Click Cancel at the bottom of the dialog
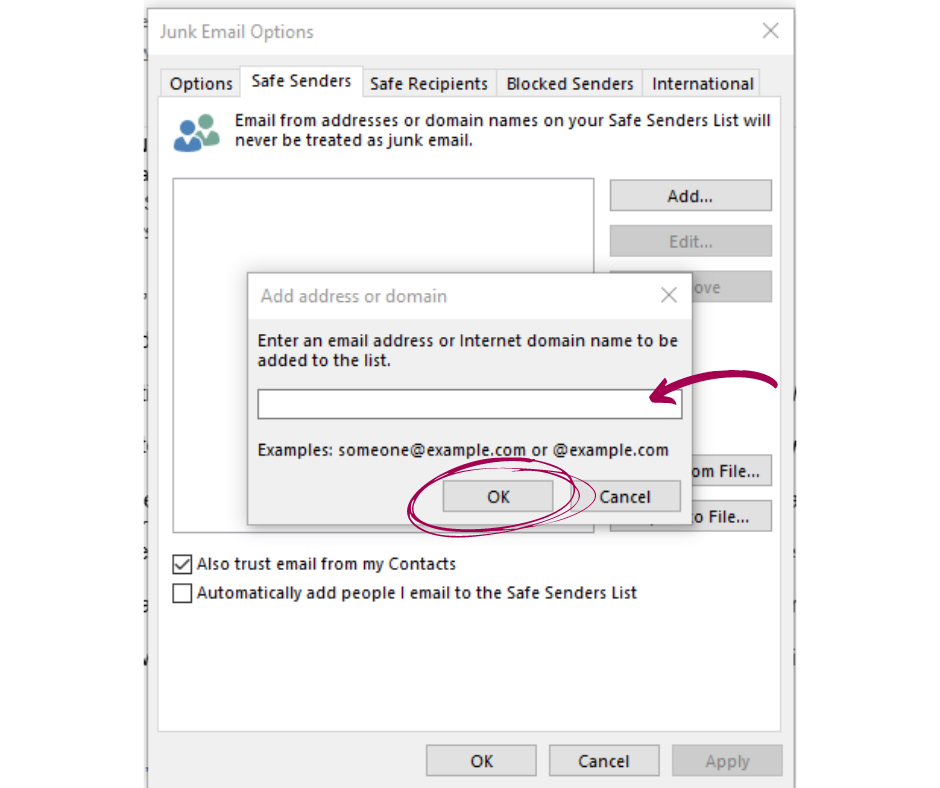Screen dimensions: 940x788 coord(604,760)
